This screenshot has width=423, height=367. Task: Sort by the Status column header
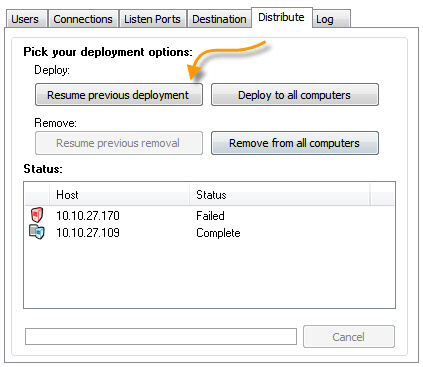tap(279, 195)
